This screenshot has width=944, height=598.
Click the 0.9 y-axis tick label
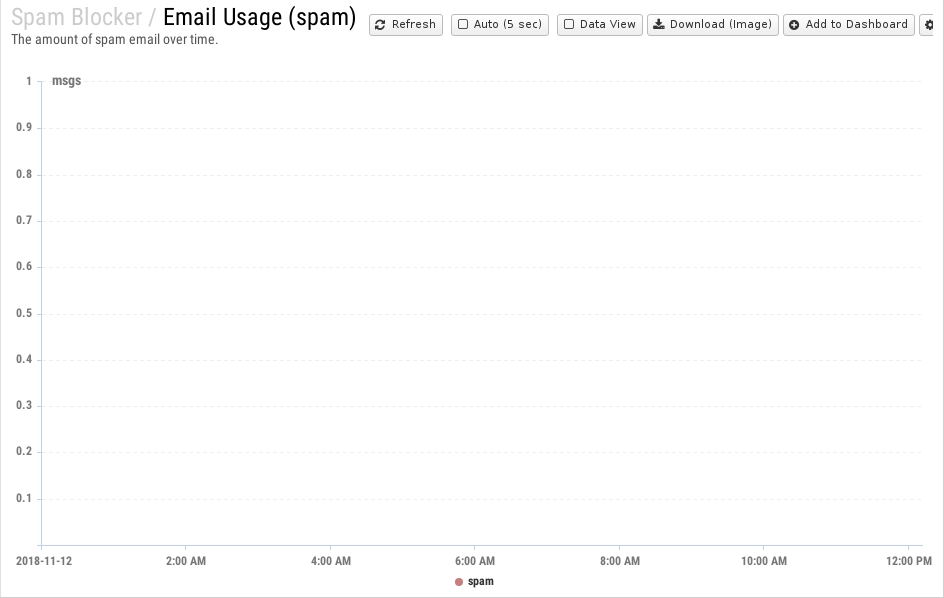point(24,128)
